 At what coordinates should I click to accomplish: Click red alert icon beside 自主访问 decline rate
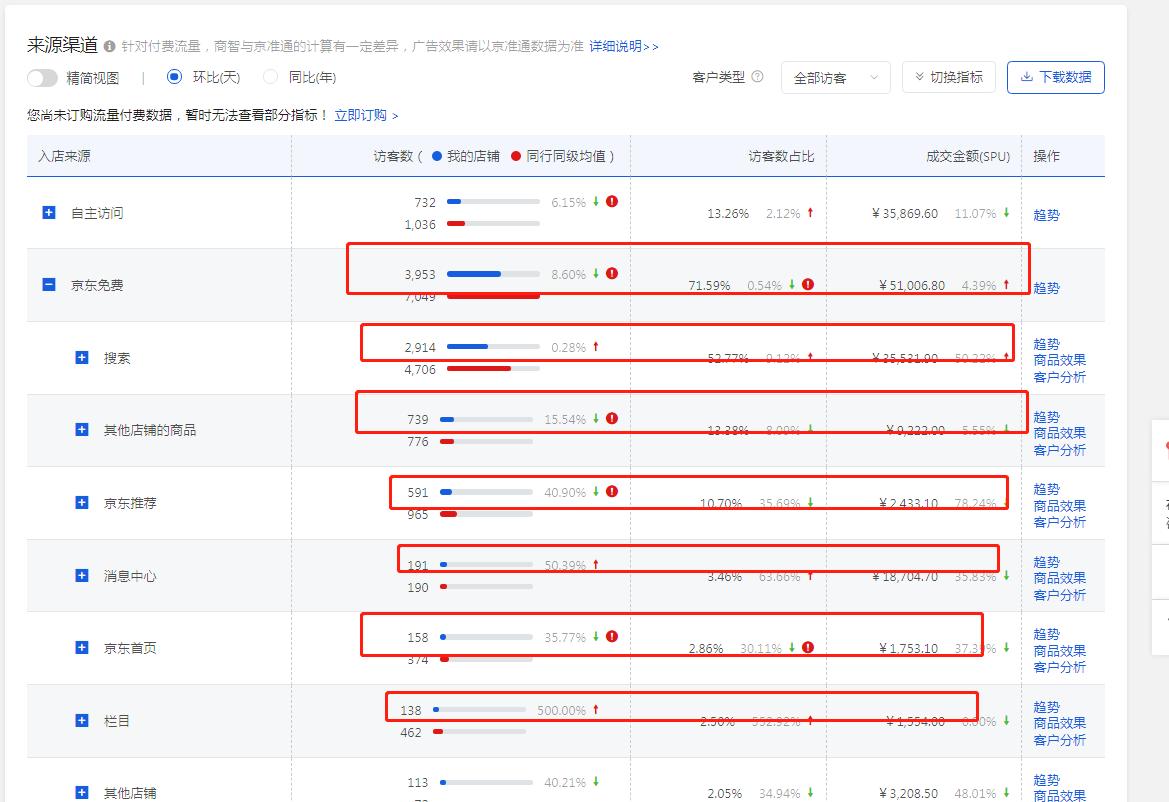tap(613, 201)
